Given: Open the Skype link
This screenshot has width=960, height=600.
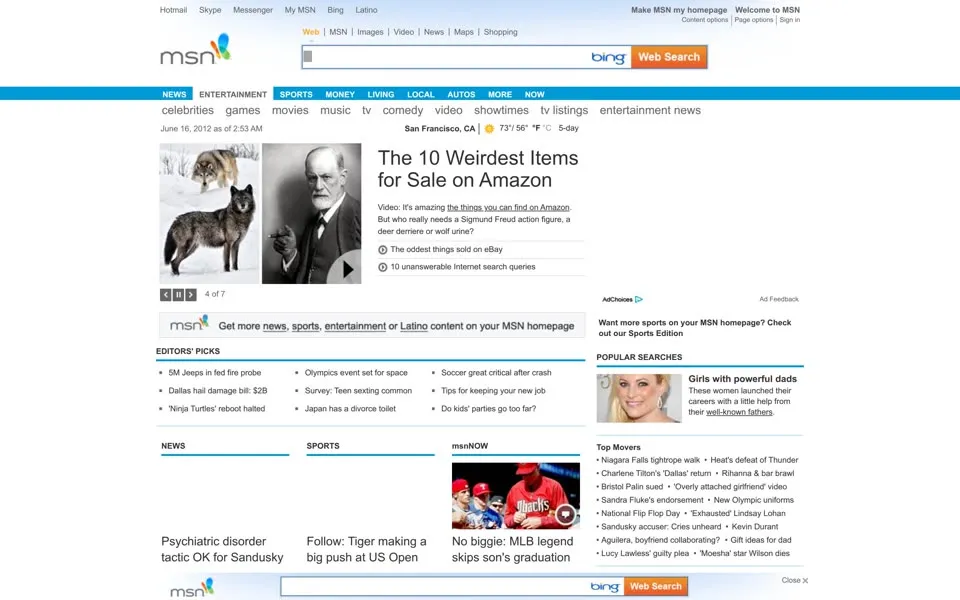Looking at the screenshot, I should (x=210, y=10).
